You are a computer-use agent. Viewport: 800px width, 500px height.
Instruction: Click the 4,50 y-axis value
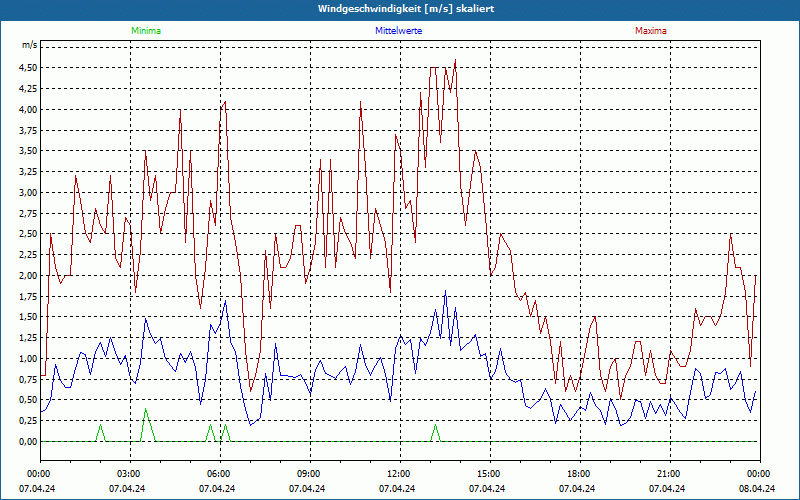pyautogui.click(x=28, y=68)
